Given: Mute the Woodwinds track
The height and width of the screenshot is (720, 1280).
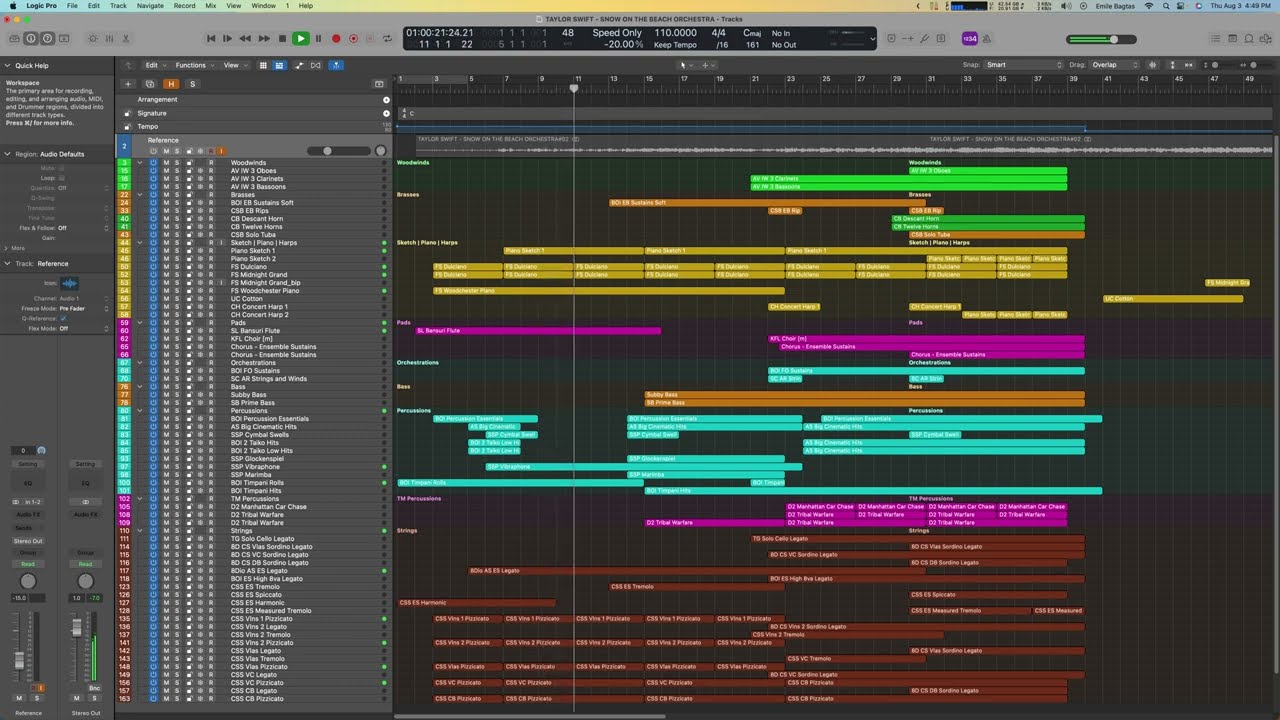Looking at the screenshot, I should tap(166, 163).
